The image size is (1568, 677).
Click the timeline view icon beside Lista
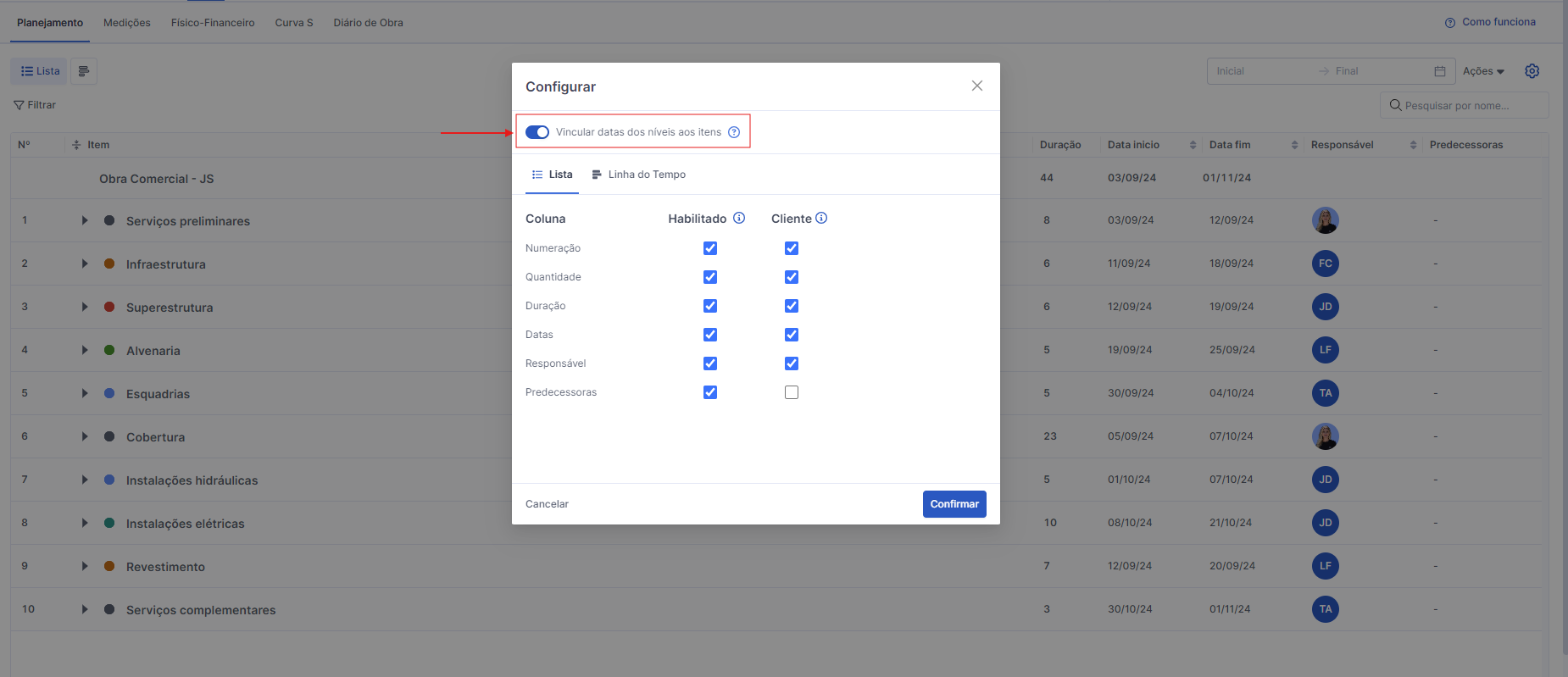click(x=84, y=71)
